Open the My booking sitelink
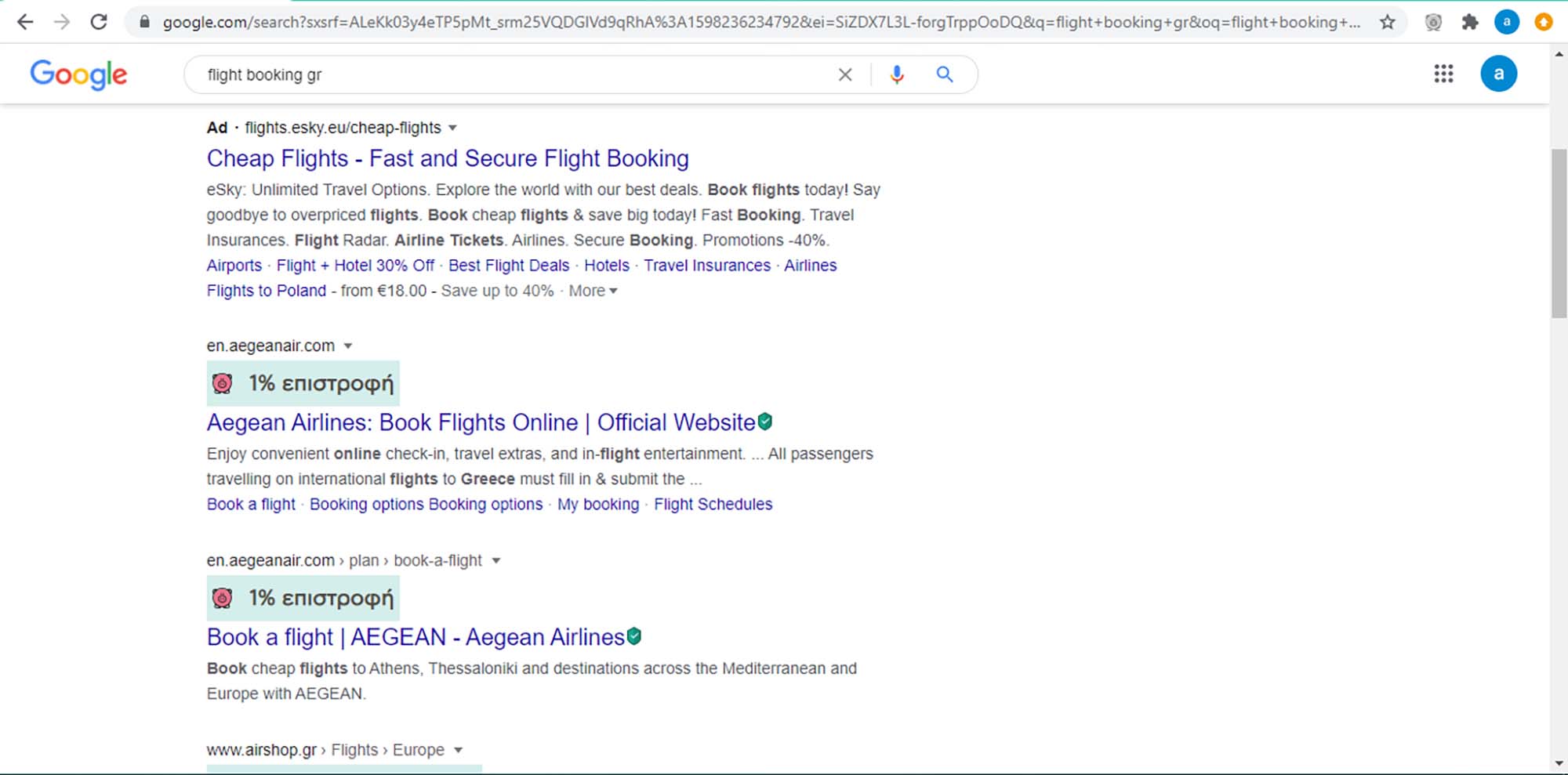The image size is (1568, 775). pyautogui.click(x=598, y=504)
